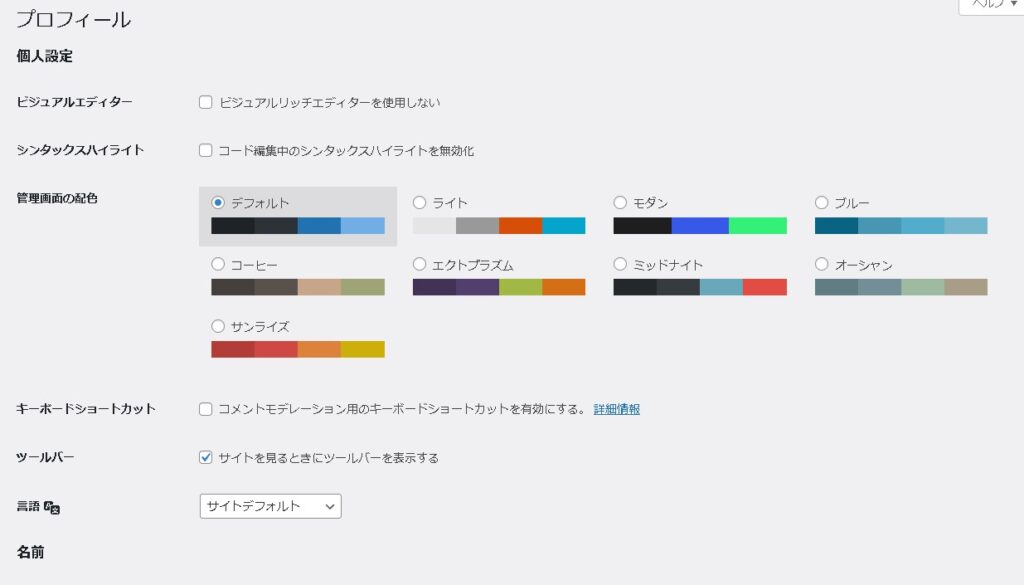Image resolution: width=1024 pixels, height=585 pixels.
Task: Select the コーヒー color scheme radio
Action: (x=218, y=265)
